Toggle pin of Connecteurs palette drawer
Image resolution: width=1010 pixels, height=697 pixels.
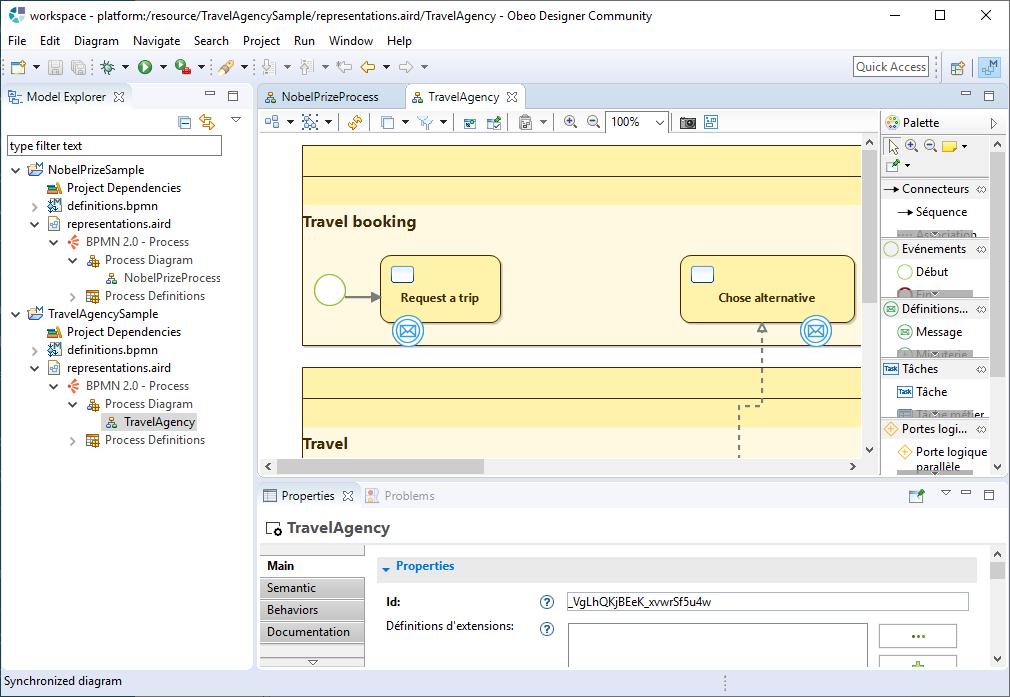981,189
